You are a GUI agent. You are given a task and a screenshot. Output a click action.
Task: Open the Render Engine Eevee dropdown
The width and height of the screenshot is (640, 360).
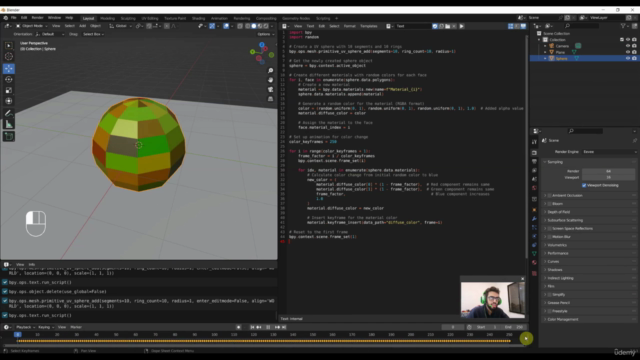(609, 152)
